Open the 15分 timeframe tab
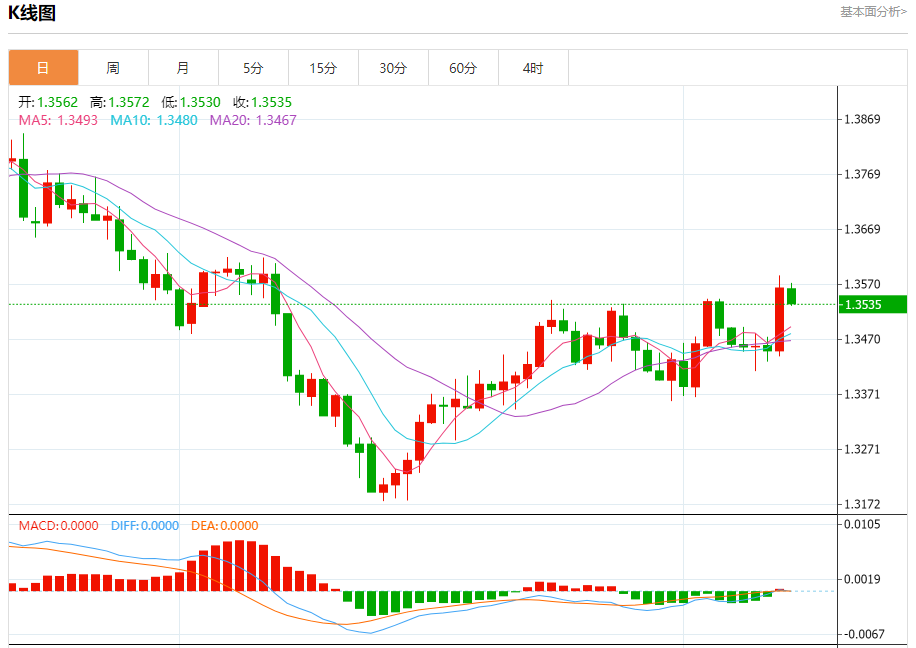Screen dimensions: 916x648 click(323, 68)
